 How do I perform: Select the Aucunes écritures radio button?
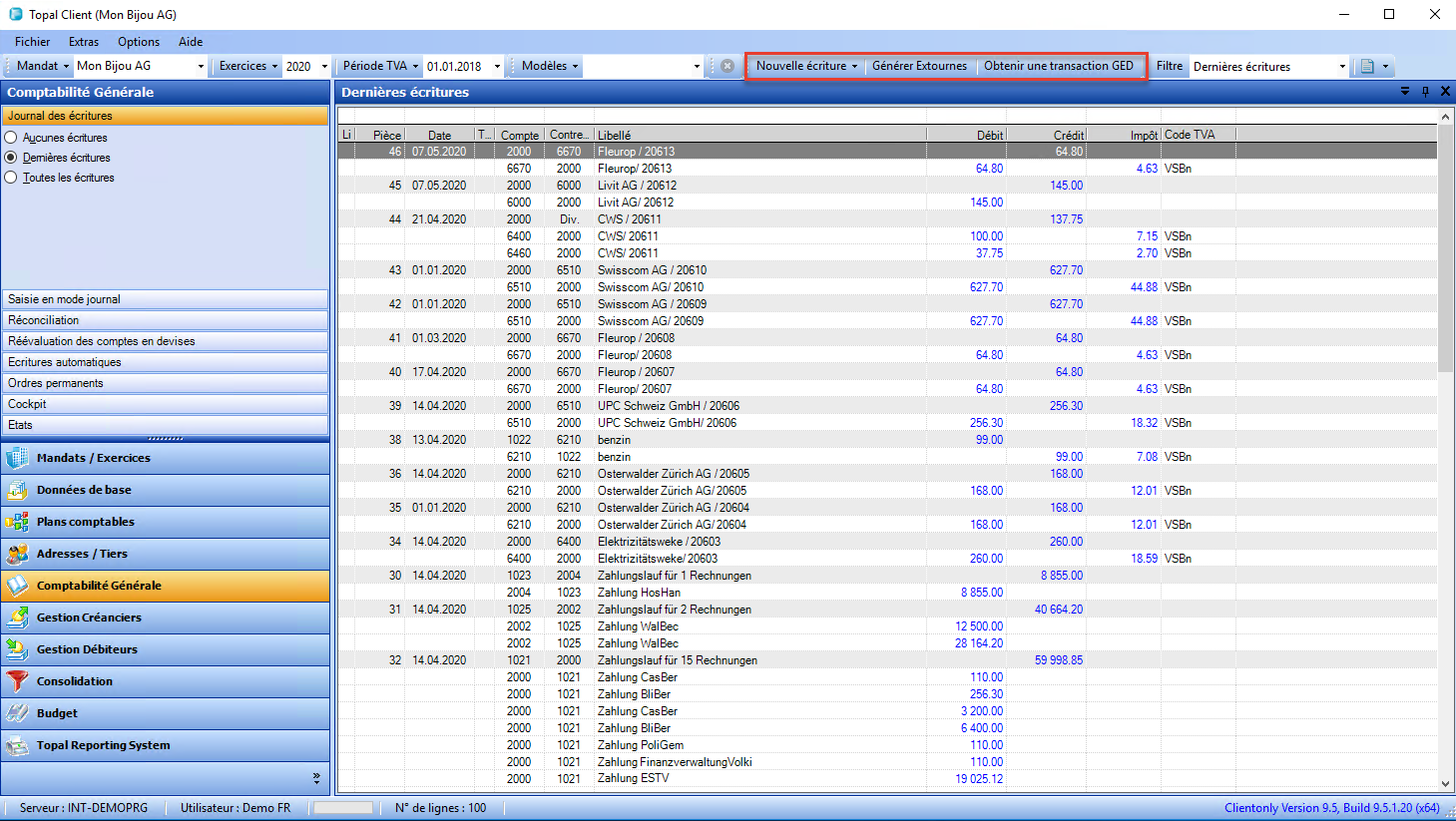point(11,138)
